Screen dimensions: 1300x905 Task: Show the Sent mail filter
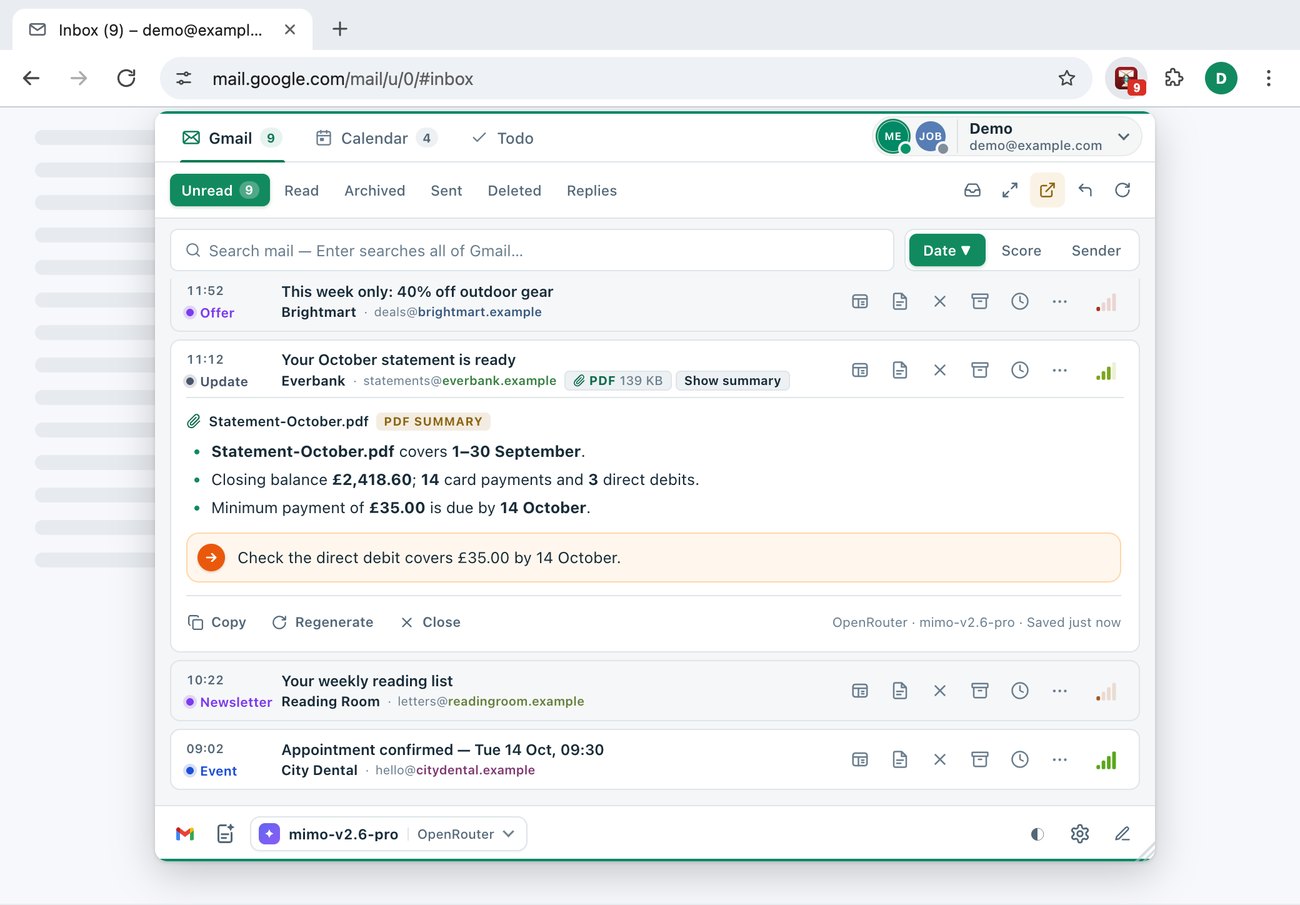(446, 191)
